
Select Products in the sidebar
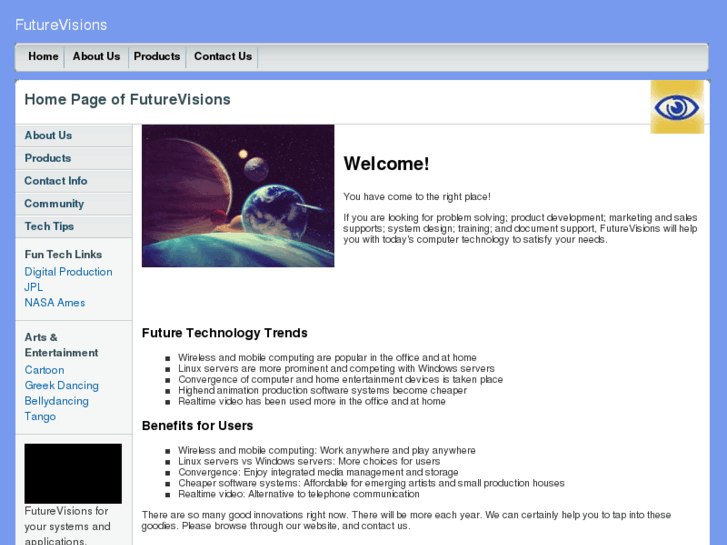tap(74, 158)
